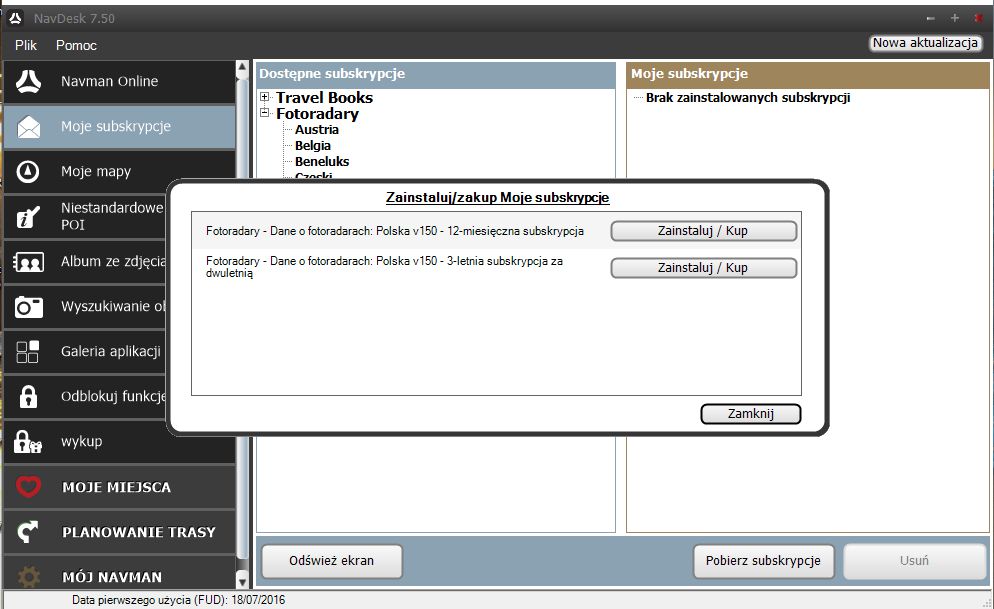994x609 pixels.
Task: Click the Data pierwszego użycia status text
Action: [178, 599]
